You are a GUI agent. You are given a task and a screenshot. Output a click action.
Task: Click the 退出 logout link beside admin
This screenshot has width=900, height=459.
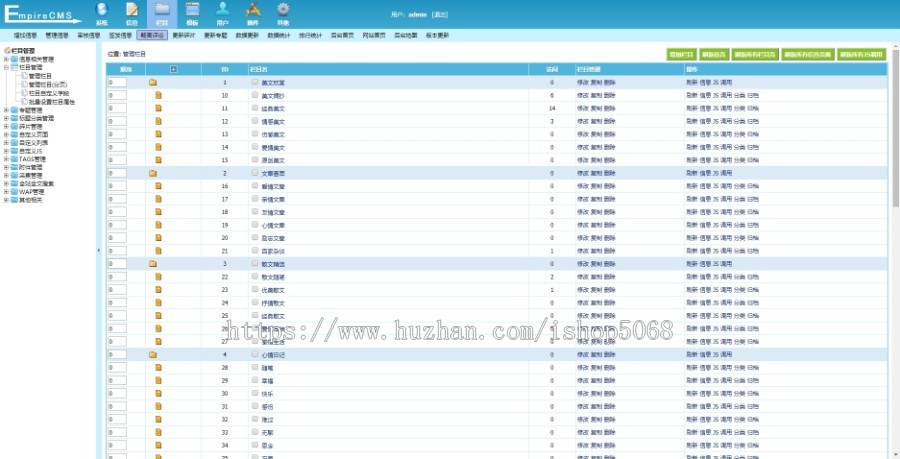440,15
